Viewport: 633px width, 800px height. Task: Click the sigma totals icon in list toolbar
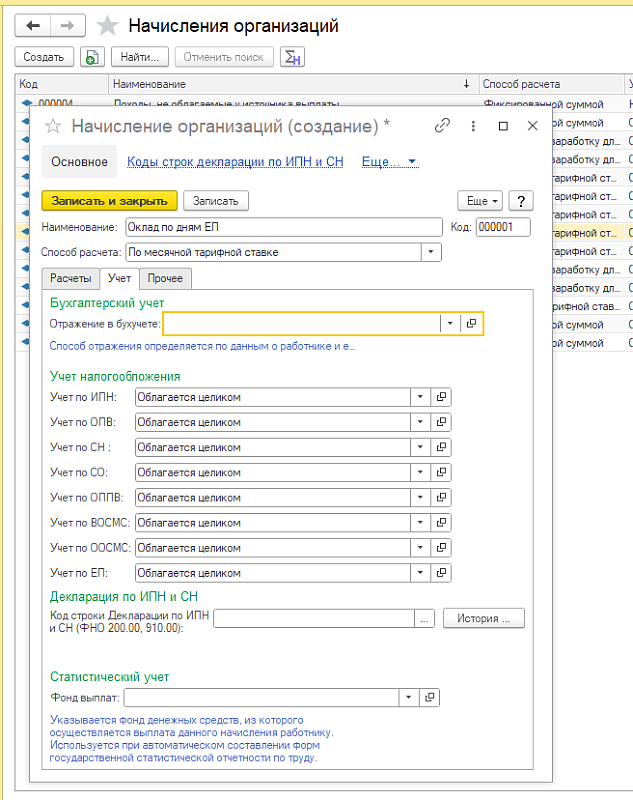tap(292, 57)
